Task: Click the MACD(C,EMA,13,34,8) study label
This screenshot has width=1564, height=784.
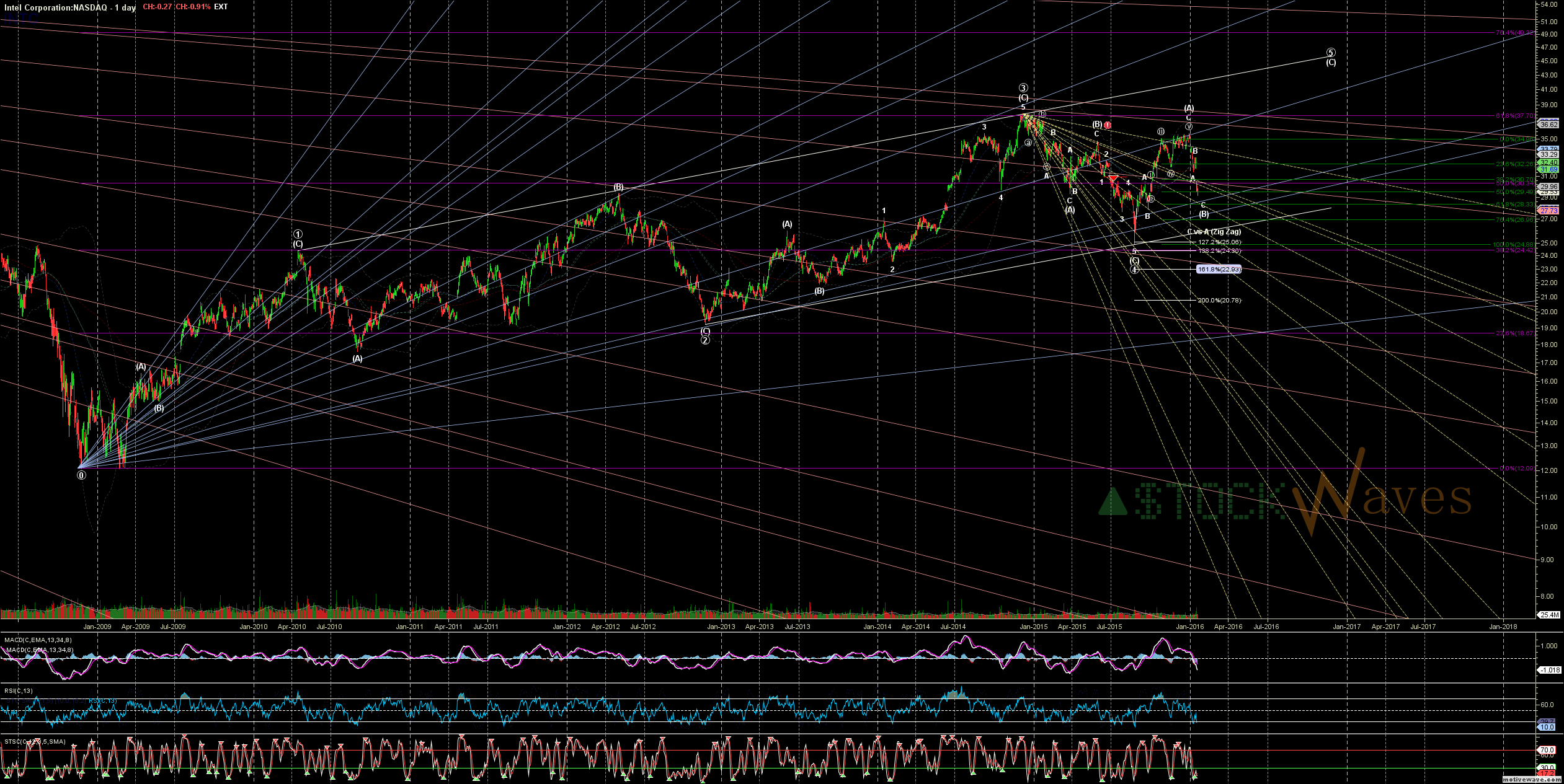Action: tap(38, 640)
